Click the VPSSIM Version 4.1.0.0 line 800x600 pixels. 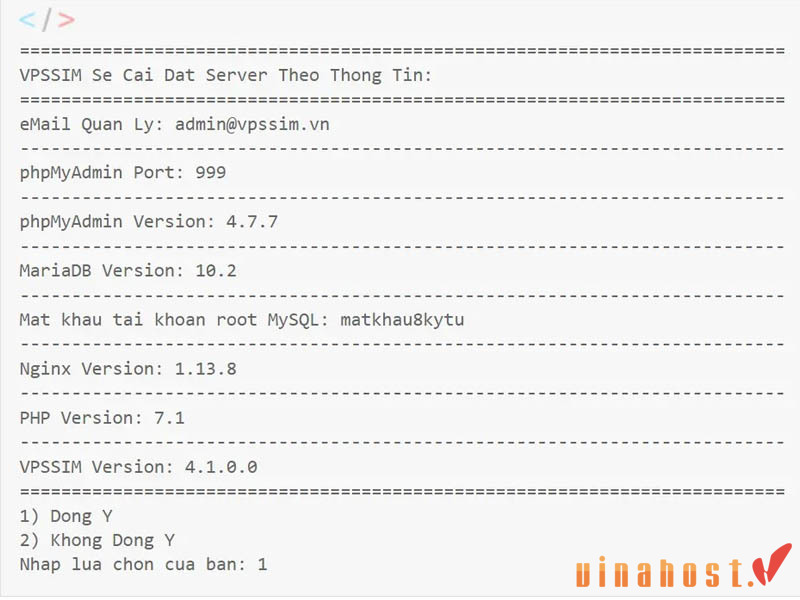[138, 467]
